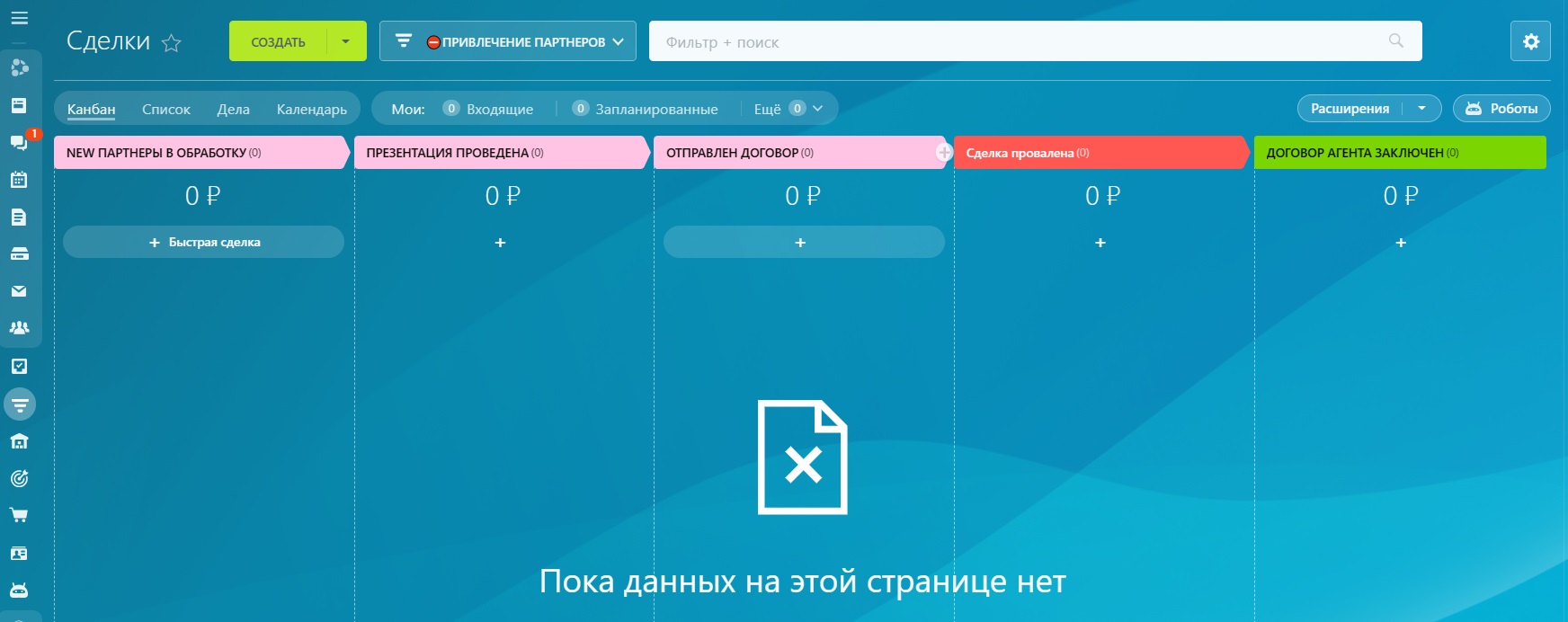Click the Сделки page title
This screenshot has height=622, width=1568.
[109, 41]
